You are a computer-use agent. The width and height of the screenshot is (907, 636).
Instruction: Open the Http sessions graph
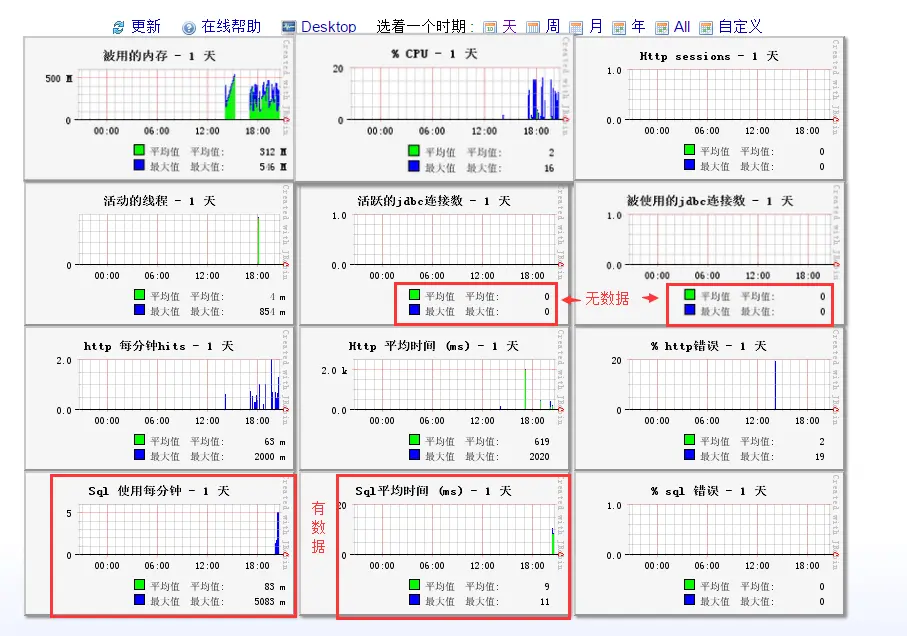coord(709,108)
